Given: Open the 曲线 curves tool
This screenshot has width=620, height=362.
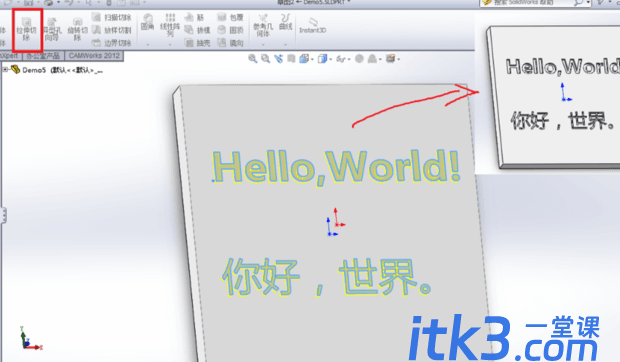Looking at the screenshot, I should click(285, 22).
